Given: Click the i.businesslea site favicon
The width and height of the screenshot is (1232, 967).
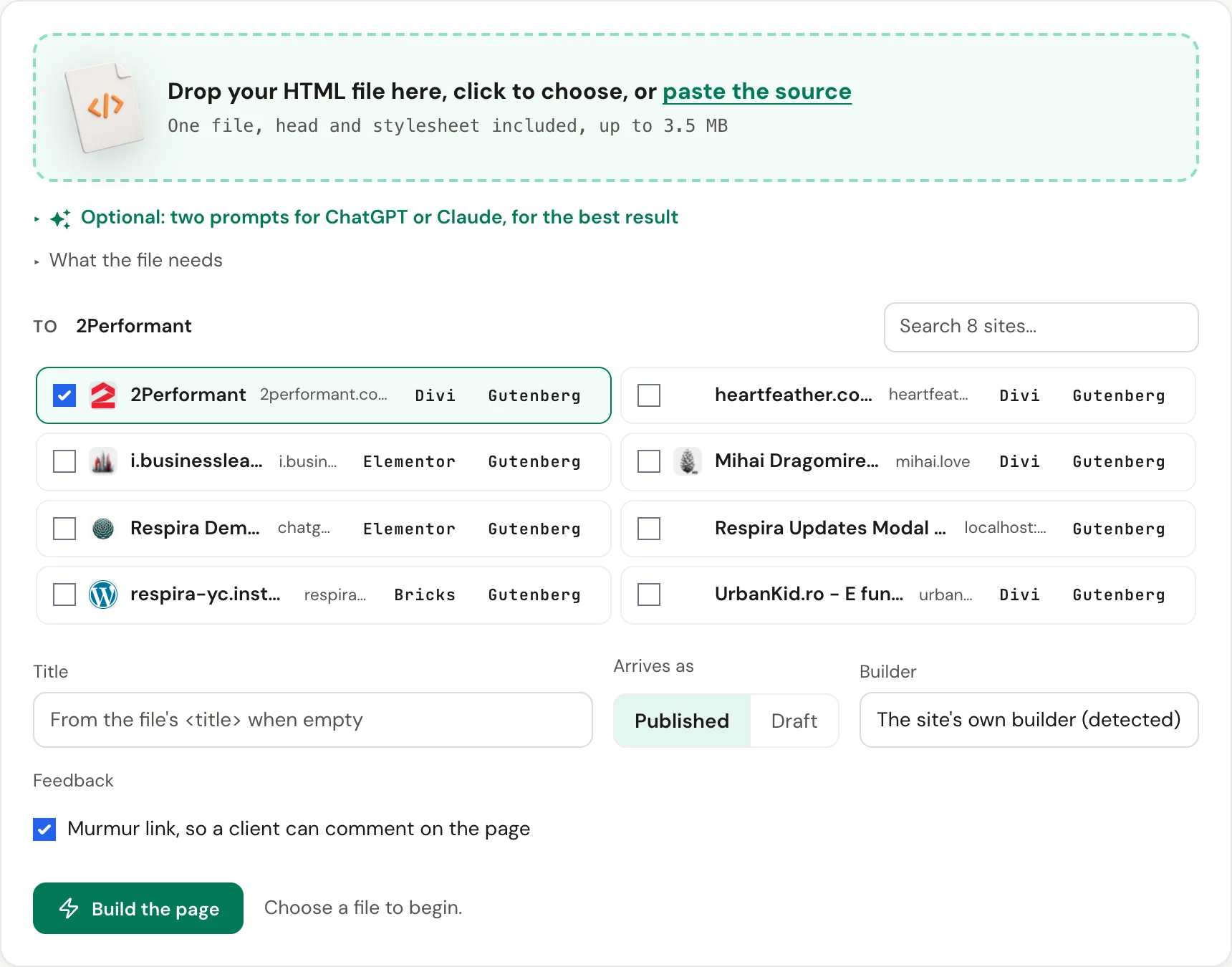Looking at the screenshot, I should (103, 461).
